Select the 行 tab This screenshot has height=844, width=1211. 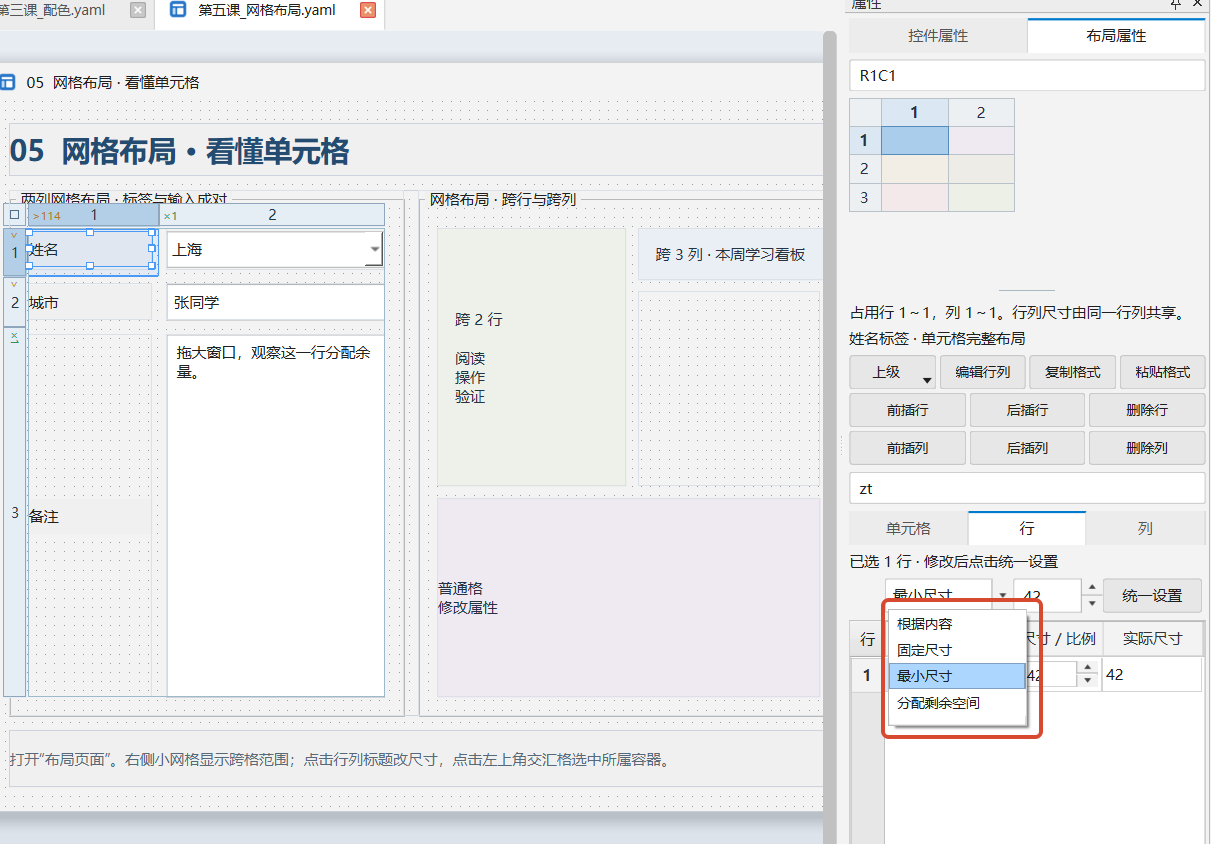pyautogui.click(x=1027, y=528)
